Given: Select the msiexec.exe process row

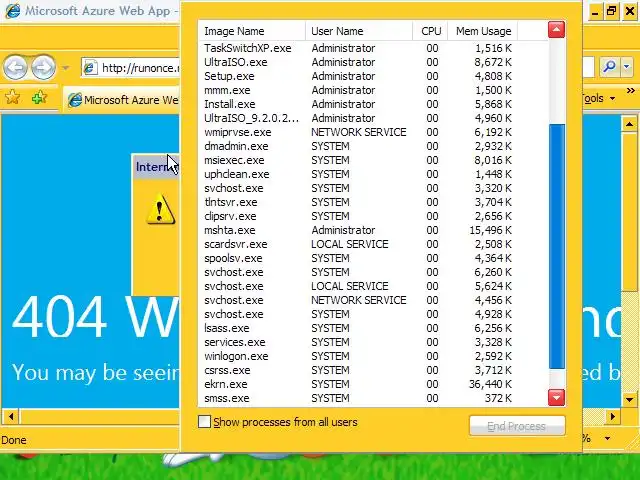Looking at the screenshot, I should (x=373, y=160).
